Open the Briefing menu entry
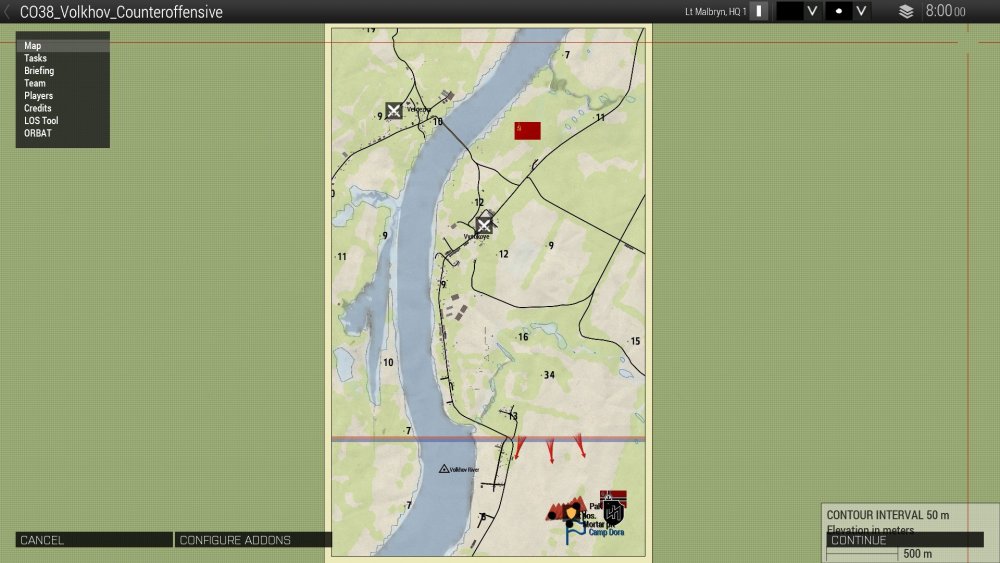Screen dimensions: 1000x563 (39, 71)
